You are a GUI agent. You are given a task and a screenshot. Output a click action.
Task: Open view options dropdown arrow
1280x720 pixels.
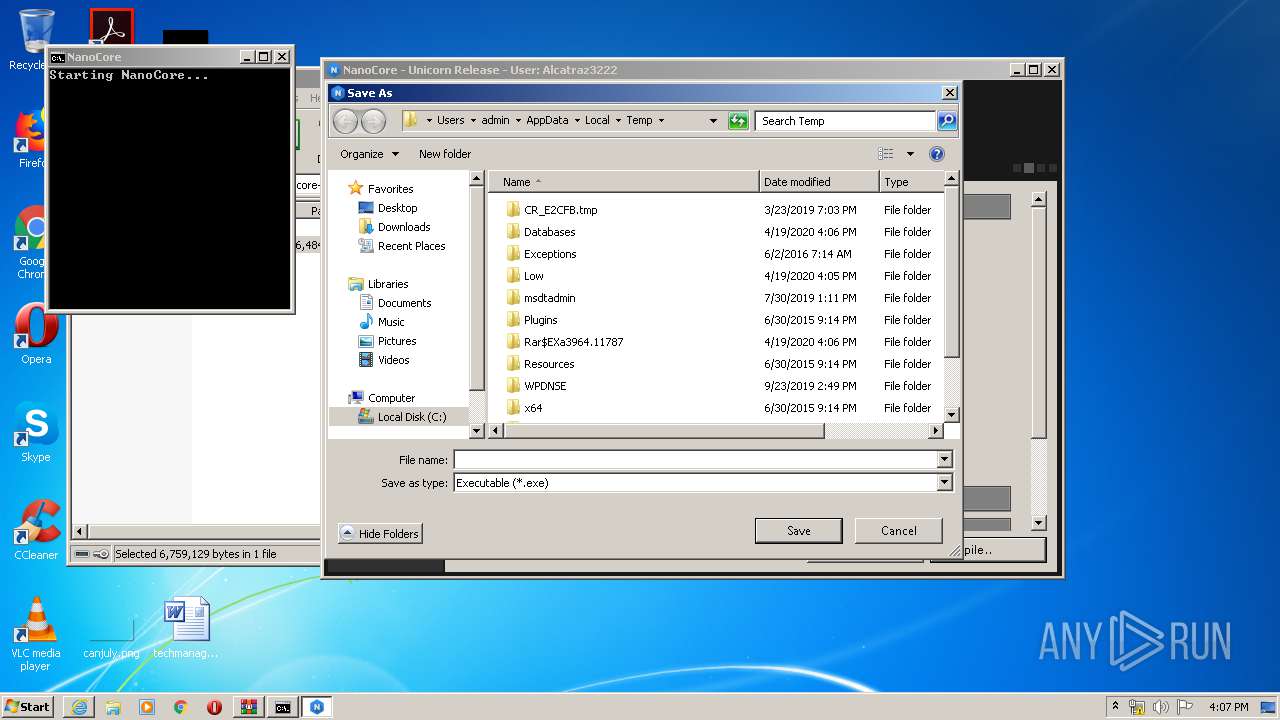[910, 154]
